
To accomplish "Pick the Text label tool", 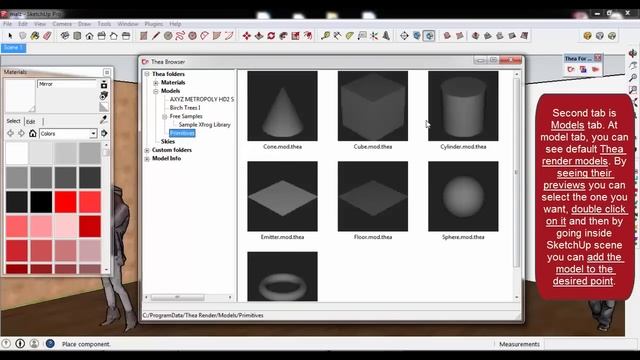I will [362, 36].
